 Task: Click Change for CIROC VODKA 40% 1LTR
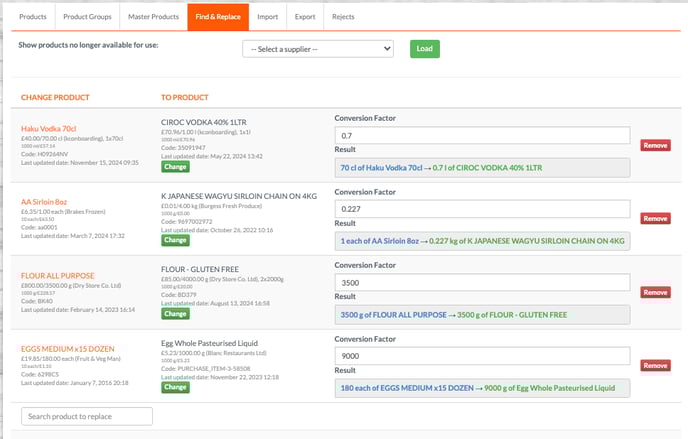175,167
